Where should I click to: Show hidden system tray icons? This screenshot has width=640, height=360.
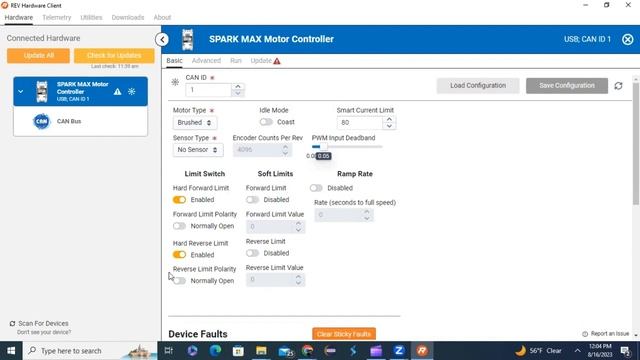(x=577, y=351)
